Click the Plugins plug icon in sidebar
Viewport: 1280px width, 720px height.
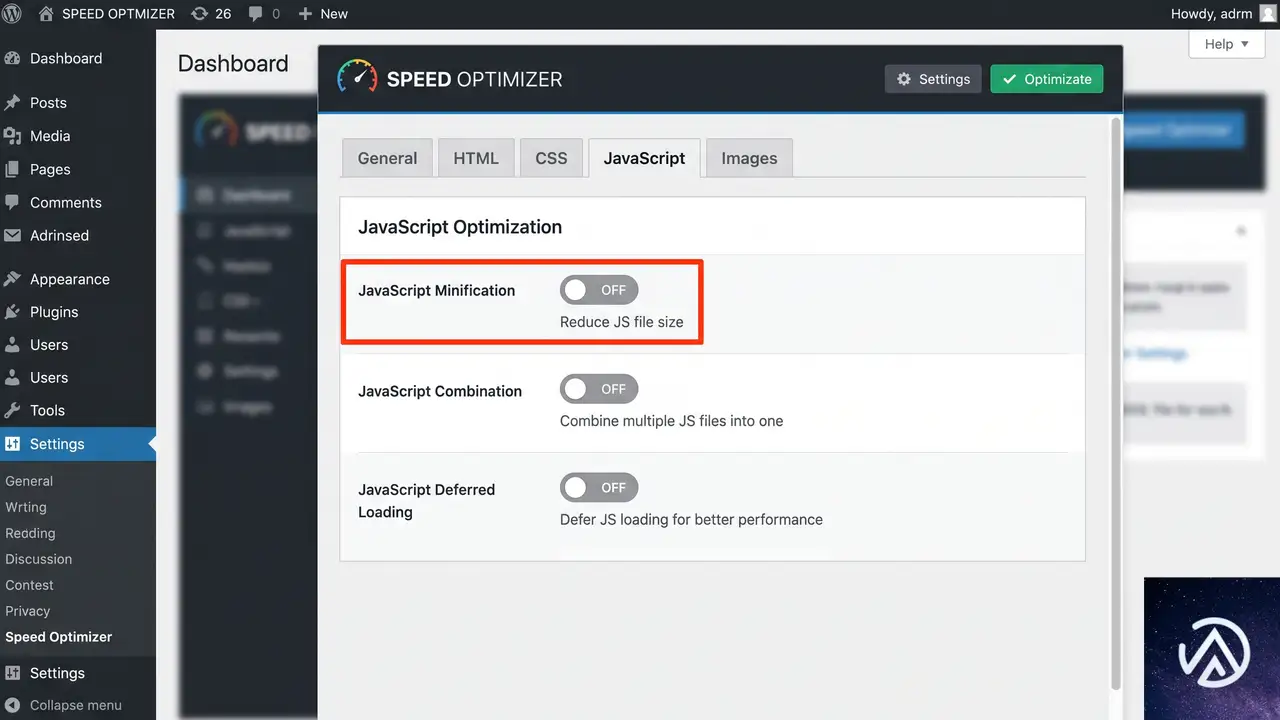pyautogui.click(x=13, y=312)
